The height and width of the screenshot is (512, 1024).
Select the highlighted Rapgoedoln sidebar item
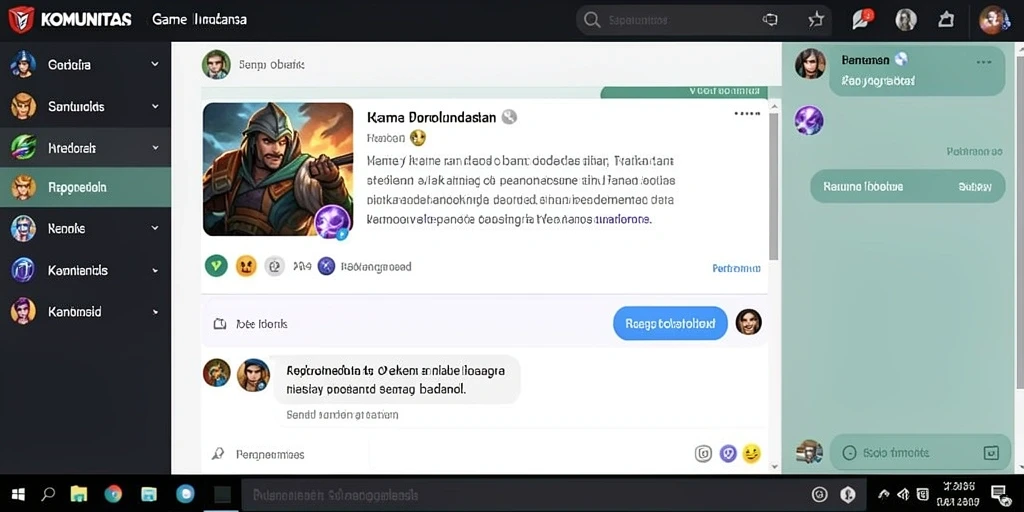coord(85,187)
